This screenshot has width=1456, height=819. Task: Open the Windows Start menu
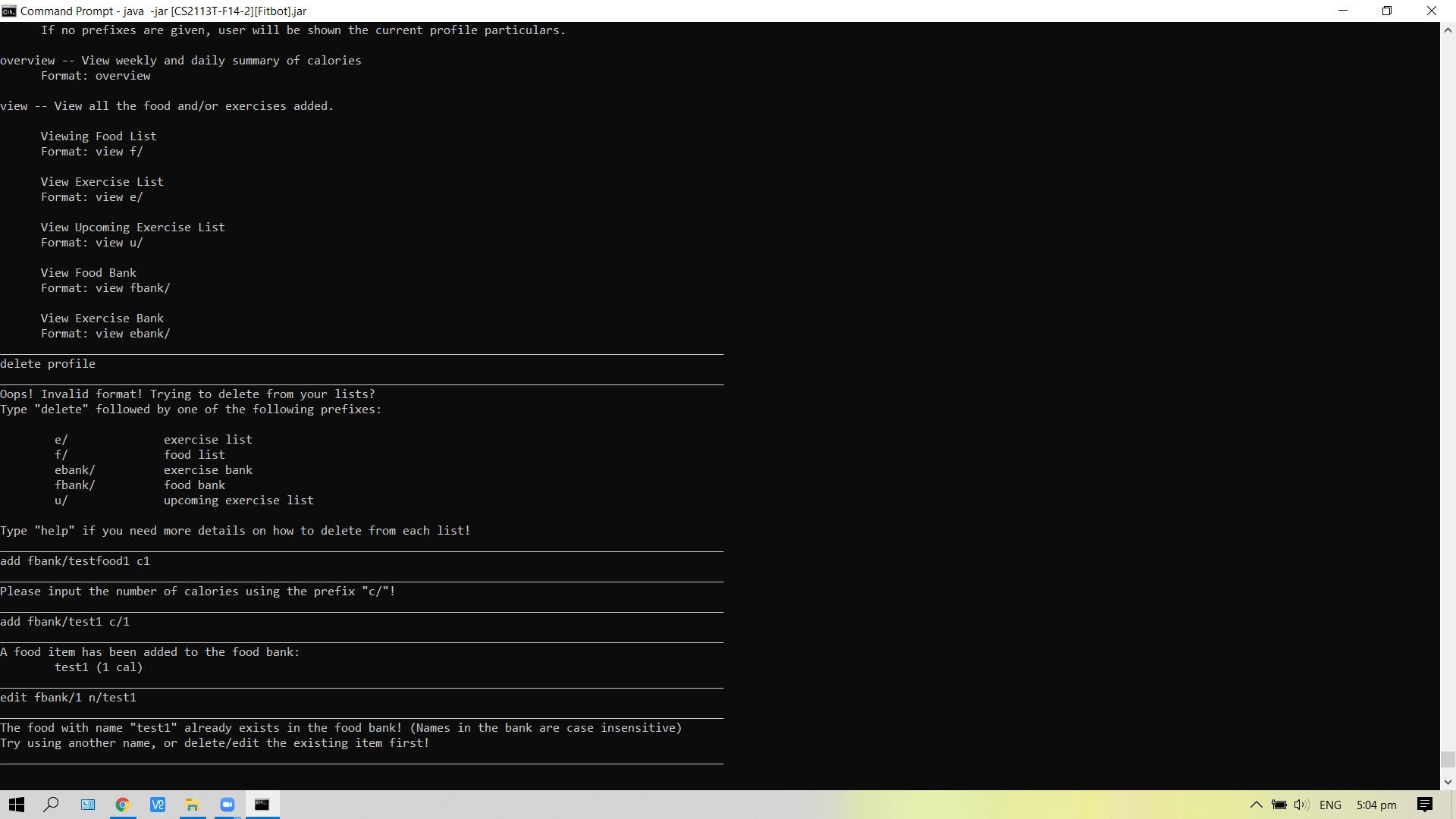tap(16, 805)
